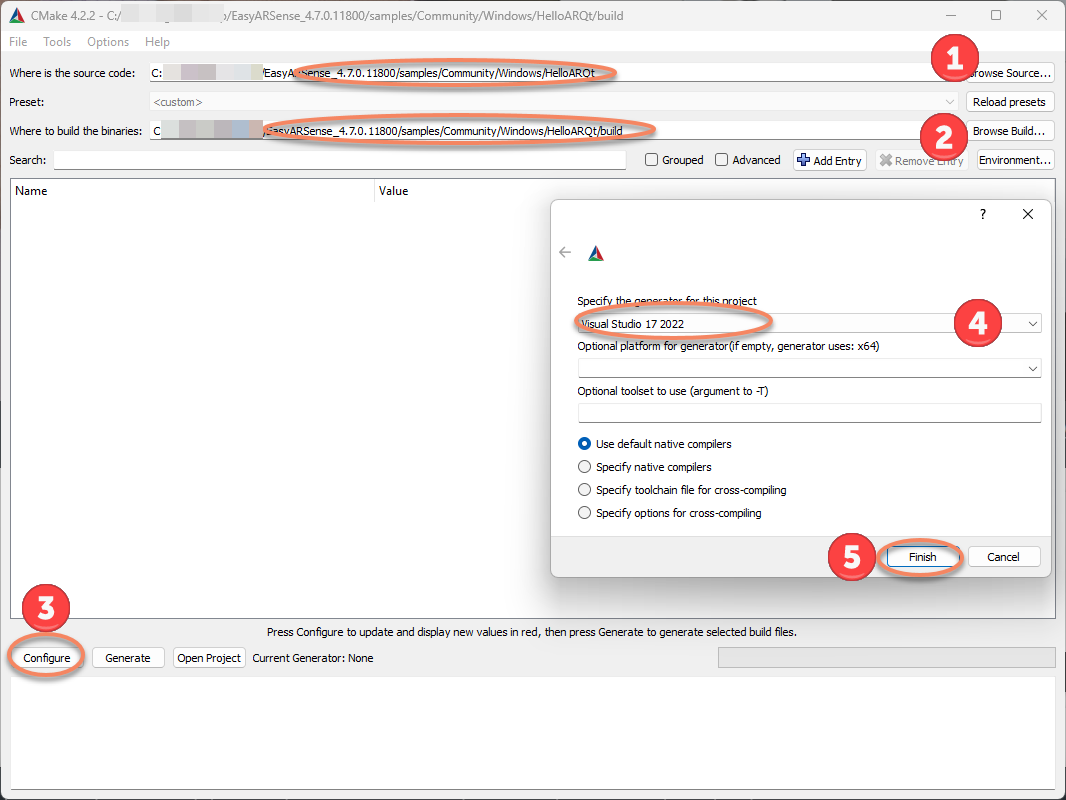Expand the Preset custom dropdown
The width and height of the screenshot is (1066, 800).
point(554,102)
